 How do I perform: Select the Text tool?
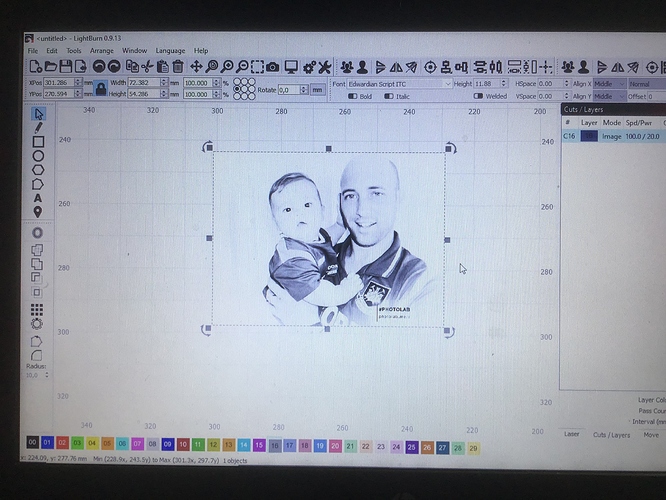pyautogui.click(x=38, y=198)
